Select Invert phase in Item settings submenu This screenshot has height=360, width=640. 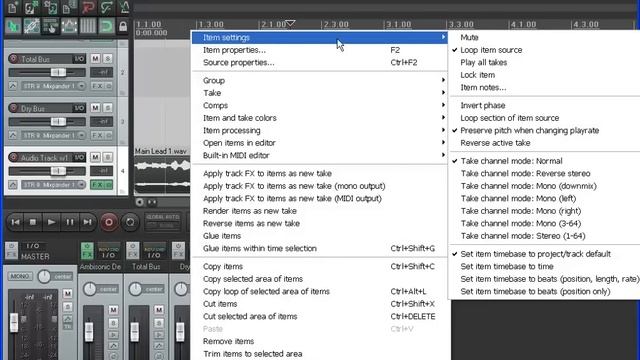(x=544, y=105)
